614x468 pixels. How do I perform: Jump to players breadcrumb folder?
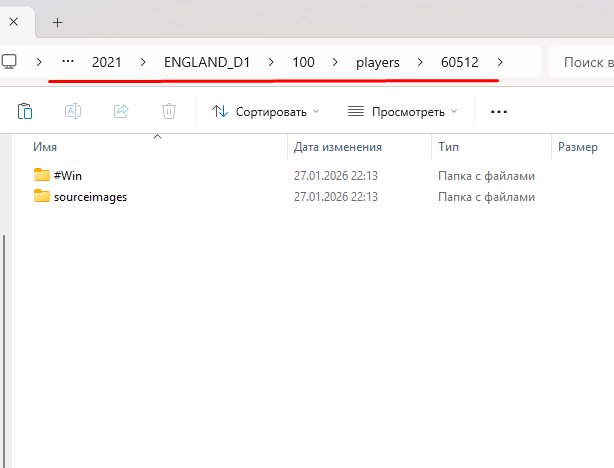pyautogui.click(x=377, y=63)
